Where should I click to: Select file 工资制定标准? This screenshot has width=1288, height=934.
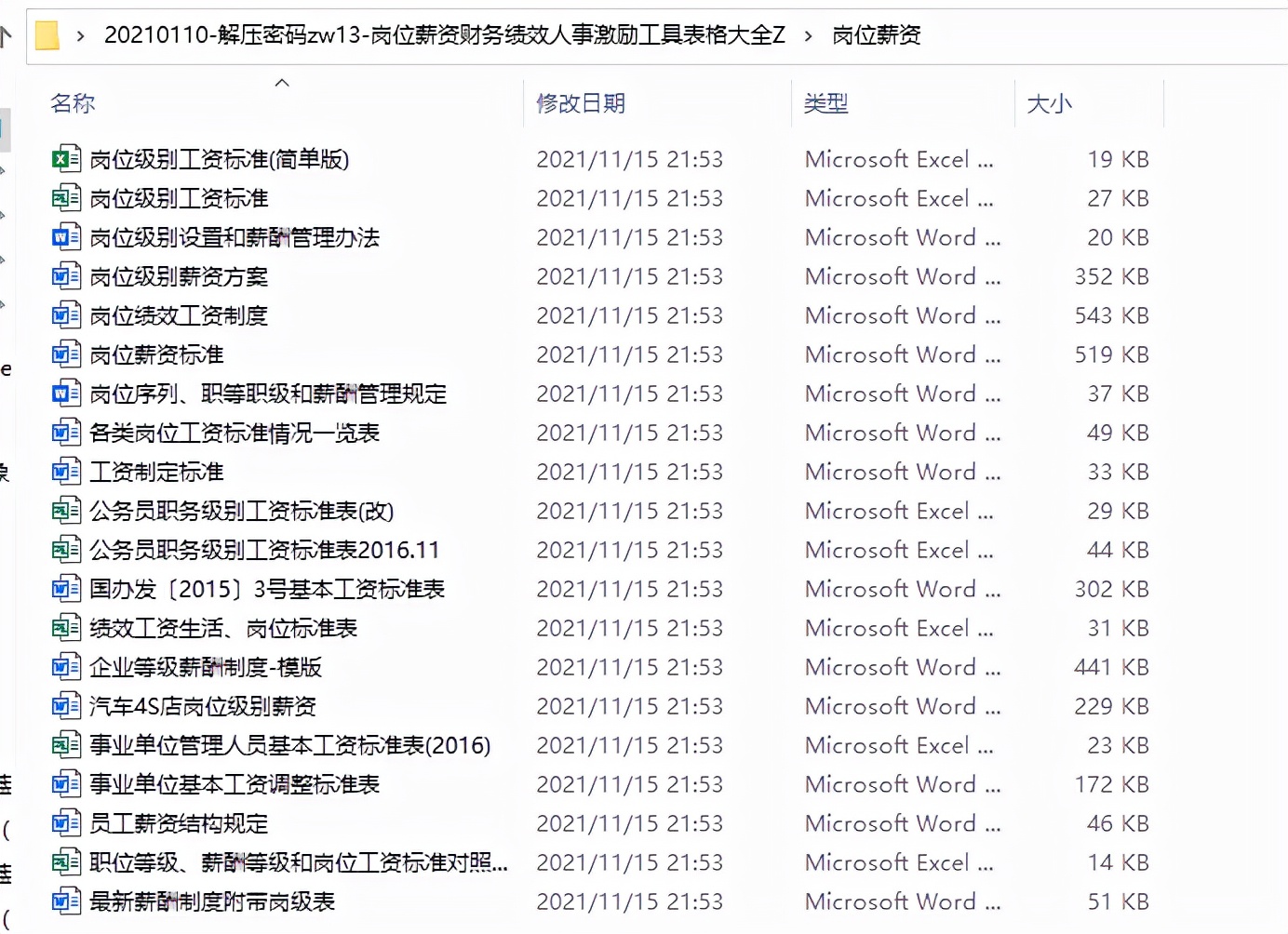156,472
